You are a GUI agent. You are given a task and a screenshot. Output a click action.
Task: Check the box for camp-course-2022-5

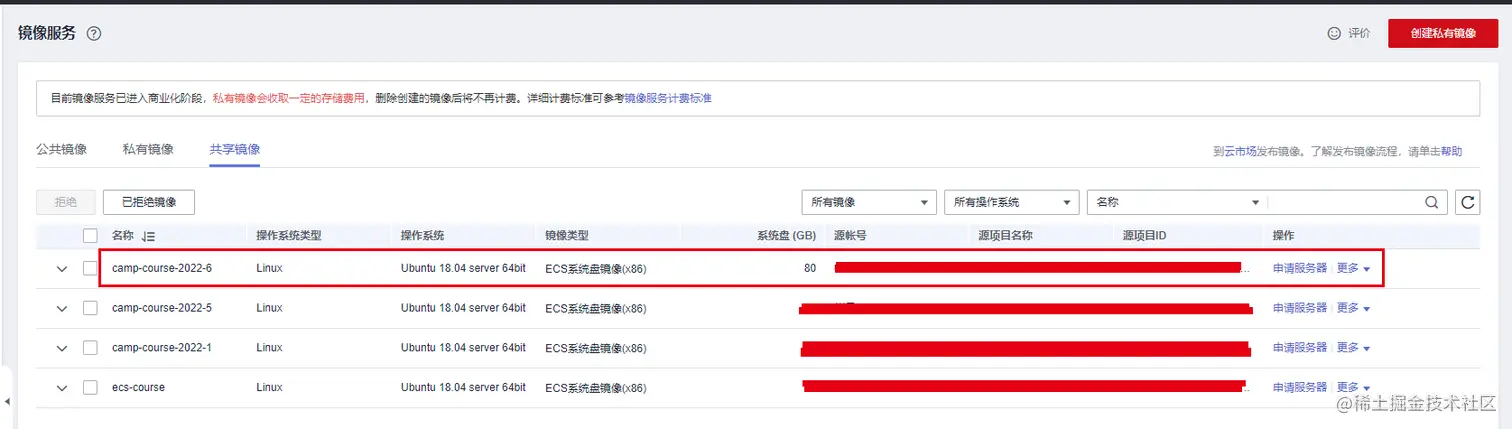(91, 308)
